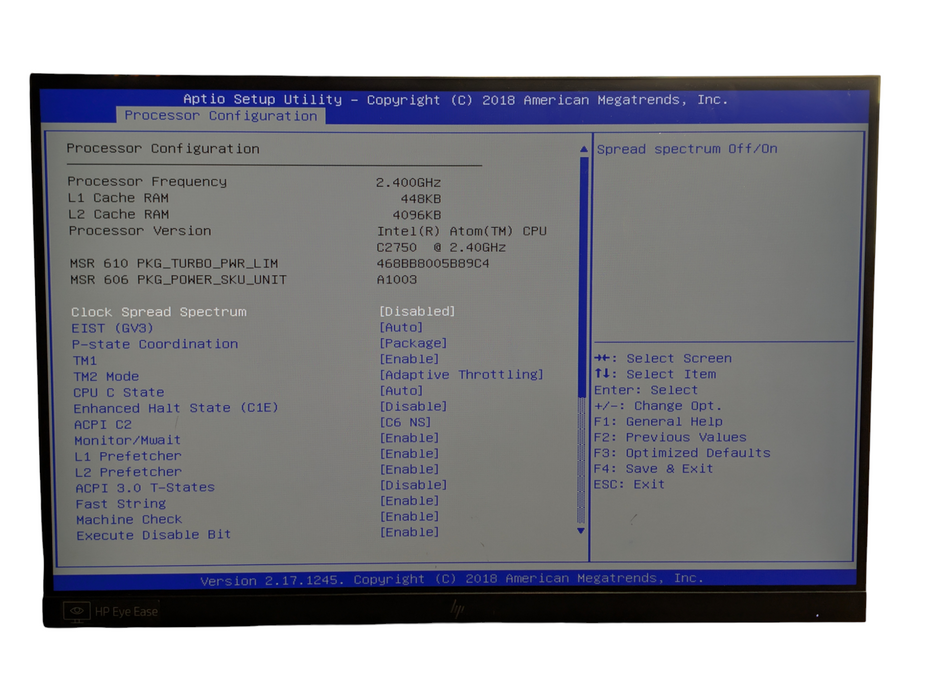Toggle Machine Check [Enable] value

click(x=409, y=516)
